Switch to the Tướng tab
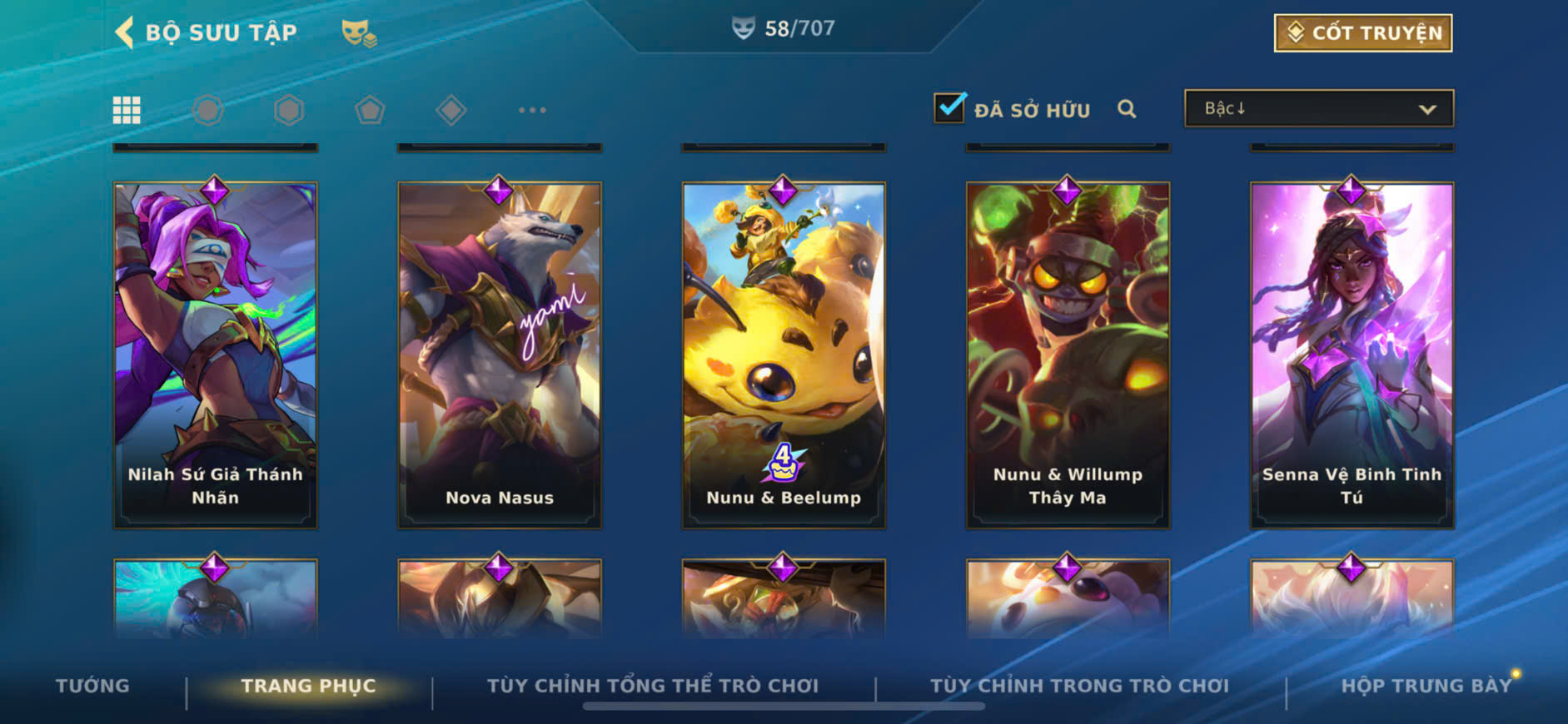The image size is (1568, 724). 92,686
